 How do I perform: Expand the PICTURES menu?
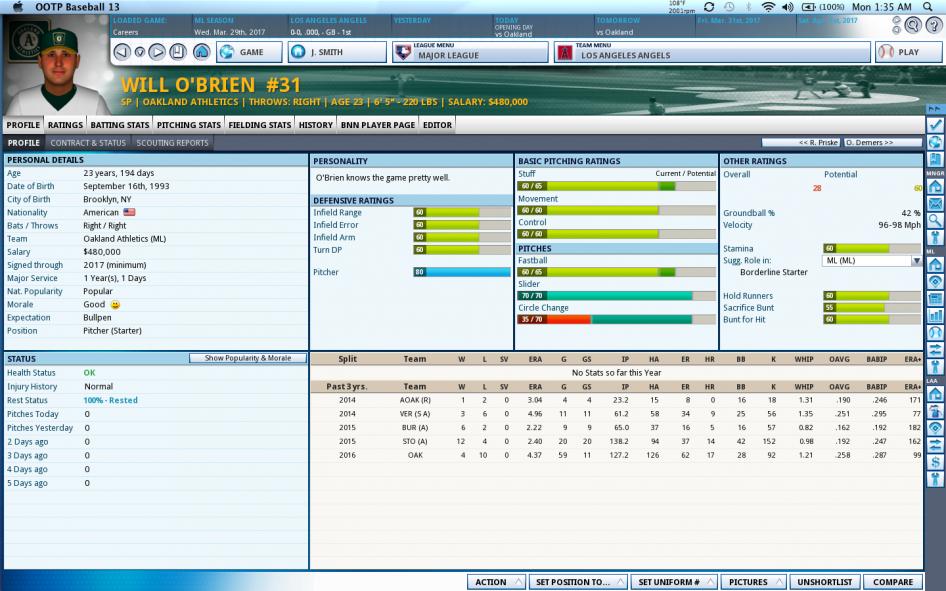[x=754, y=582]
